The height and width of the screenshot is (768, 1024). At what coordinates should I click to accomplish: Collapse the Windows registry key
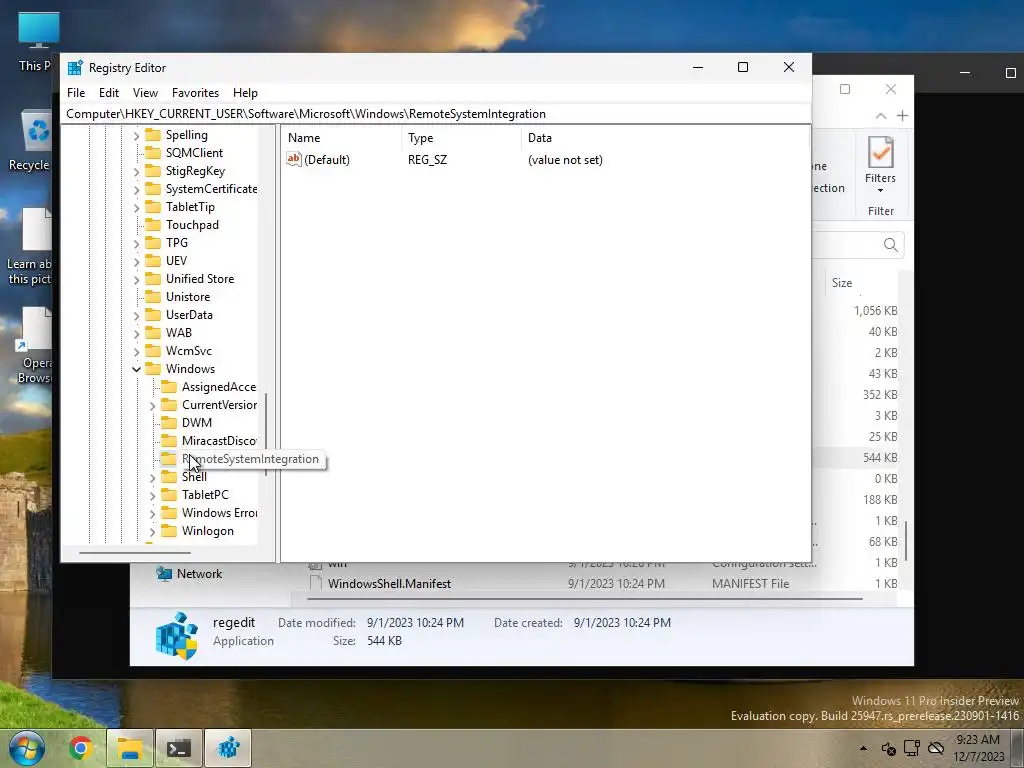[x=136, y=369]
